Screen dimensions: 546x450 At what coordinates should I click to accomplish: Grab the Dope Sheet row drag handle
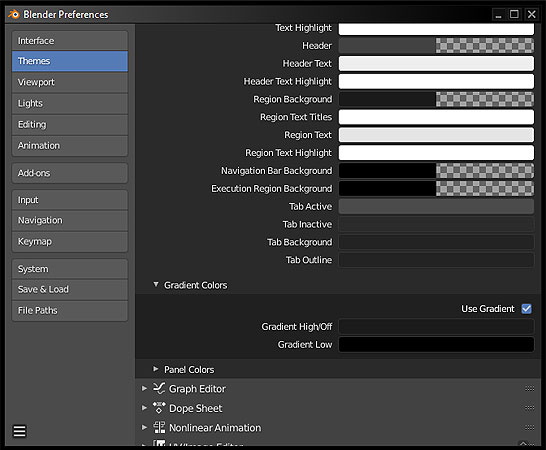tap(529, 408)
